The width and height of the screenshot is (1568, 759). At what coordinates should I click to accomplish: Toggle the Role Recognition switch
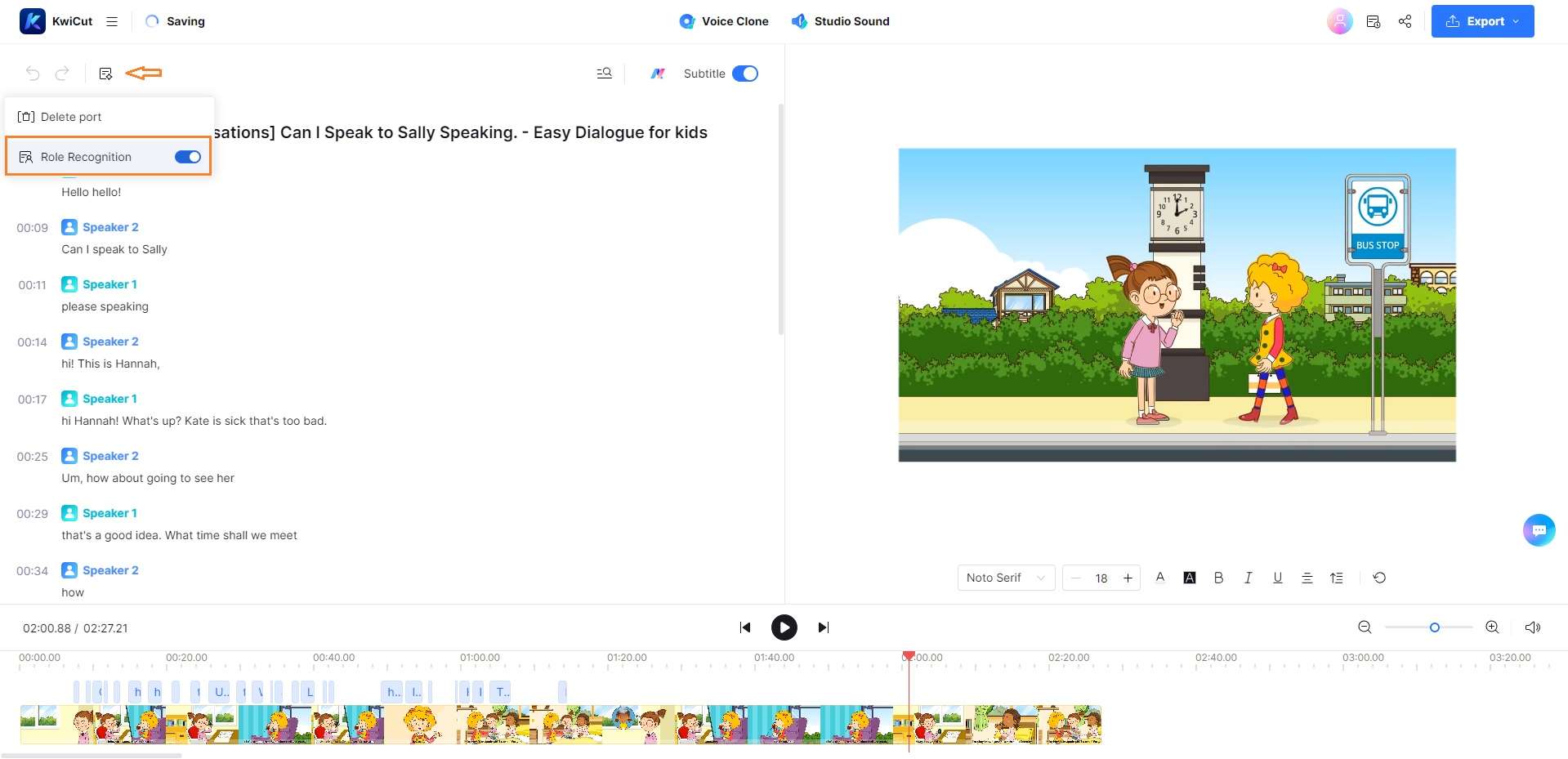pos(188,157)
